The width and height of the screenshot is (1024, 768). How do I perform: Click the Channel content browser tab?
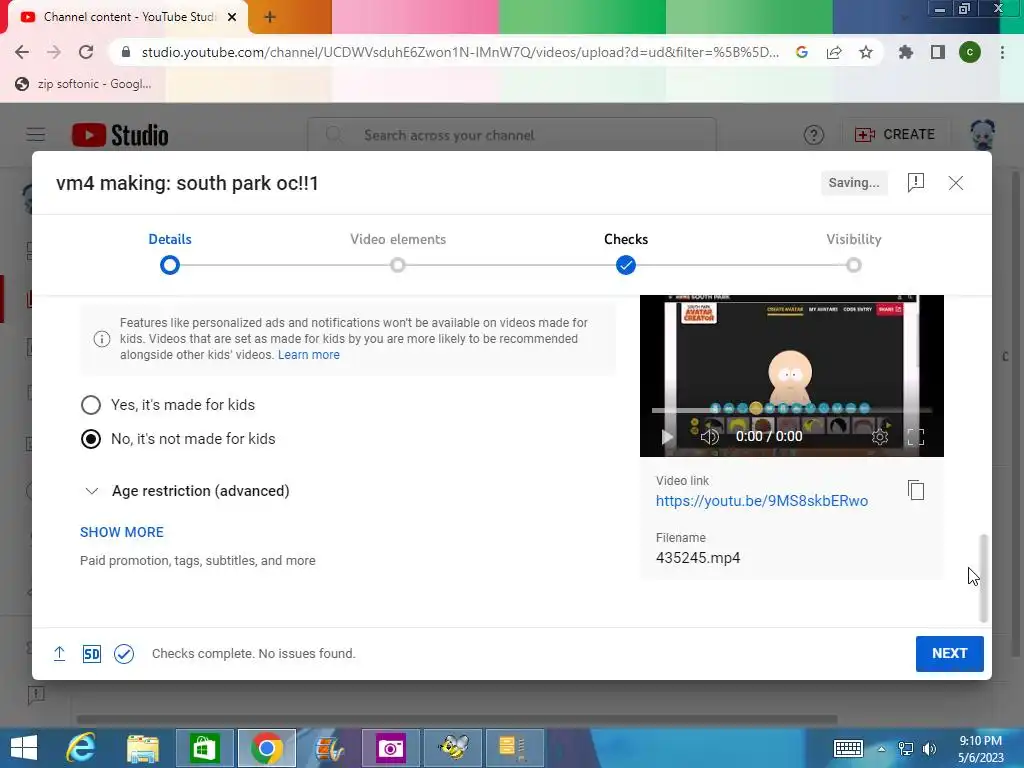coord(124,17)
